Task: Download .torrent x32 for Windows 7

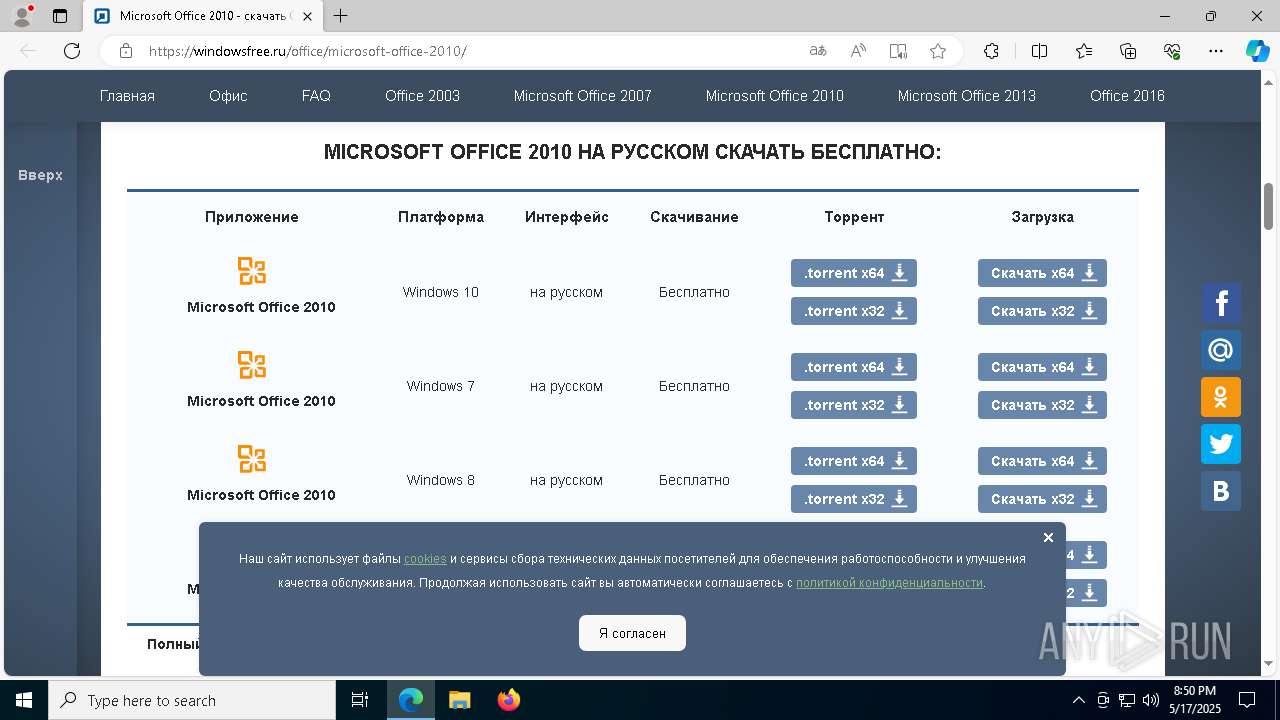Action: click(x=854, y=405)
